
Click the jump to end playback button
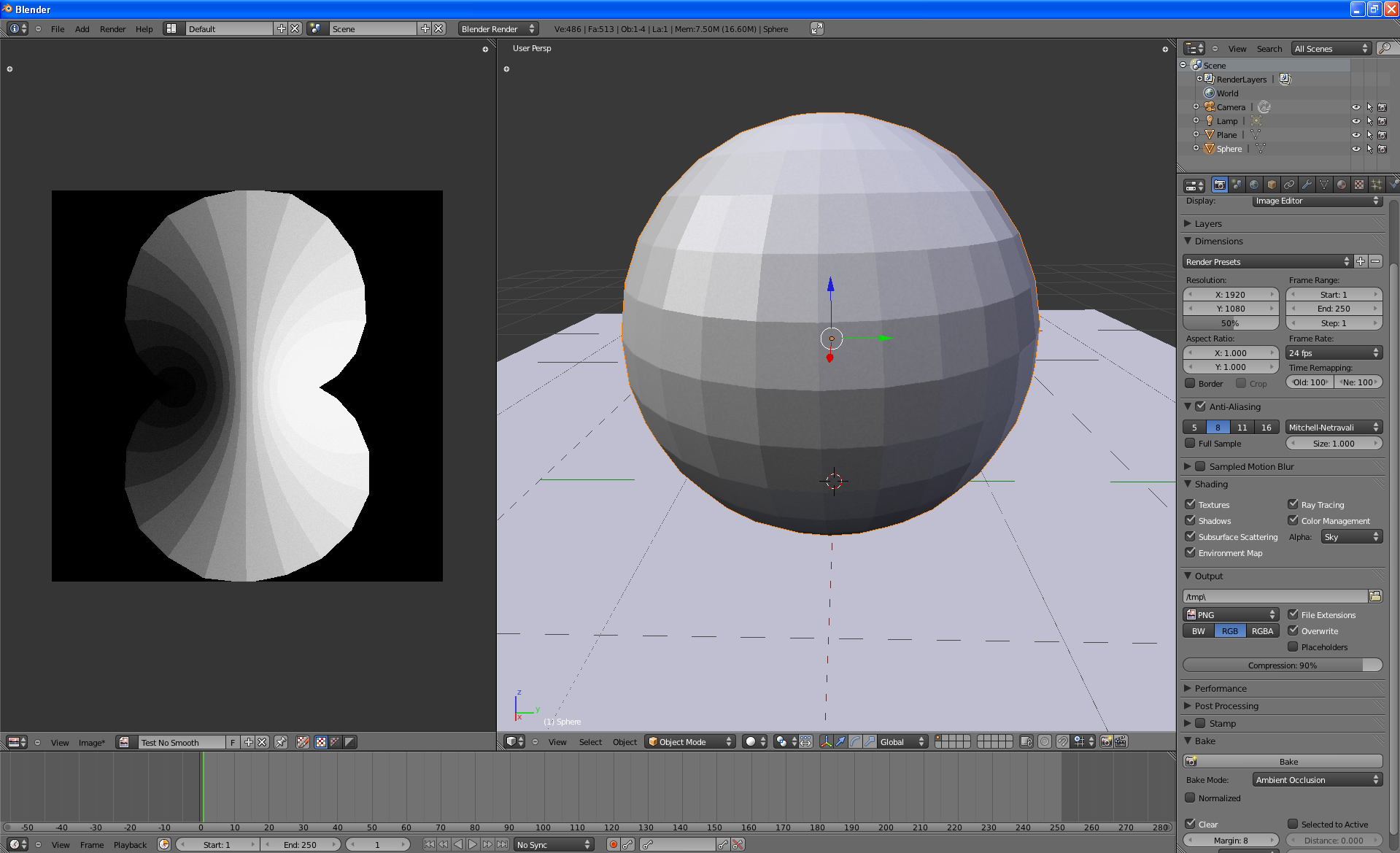(503, 844)
